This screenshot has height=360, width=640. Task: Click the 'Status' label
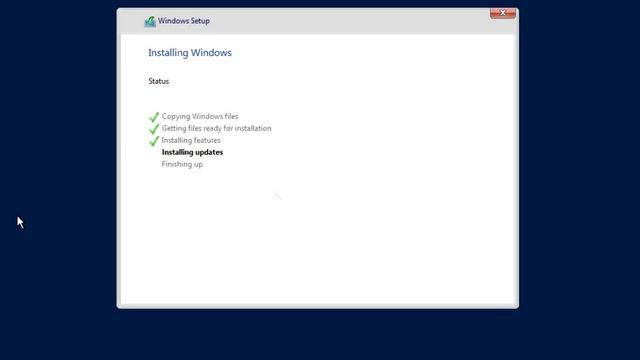[x=159, y=81]
